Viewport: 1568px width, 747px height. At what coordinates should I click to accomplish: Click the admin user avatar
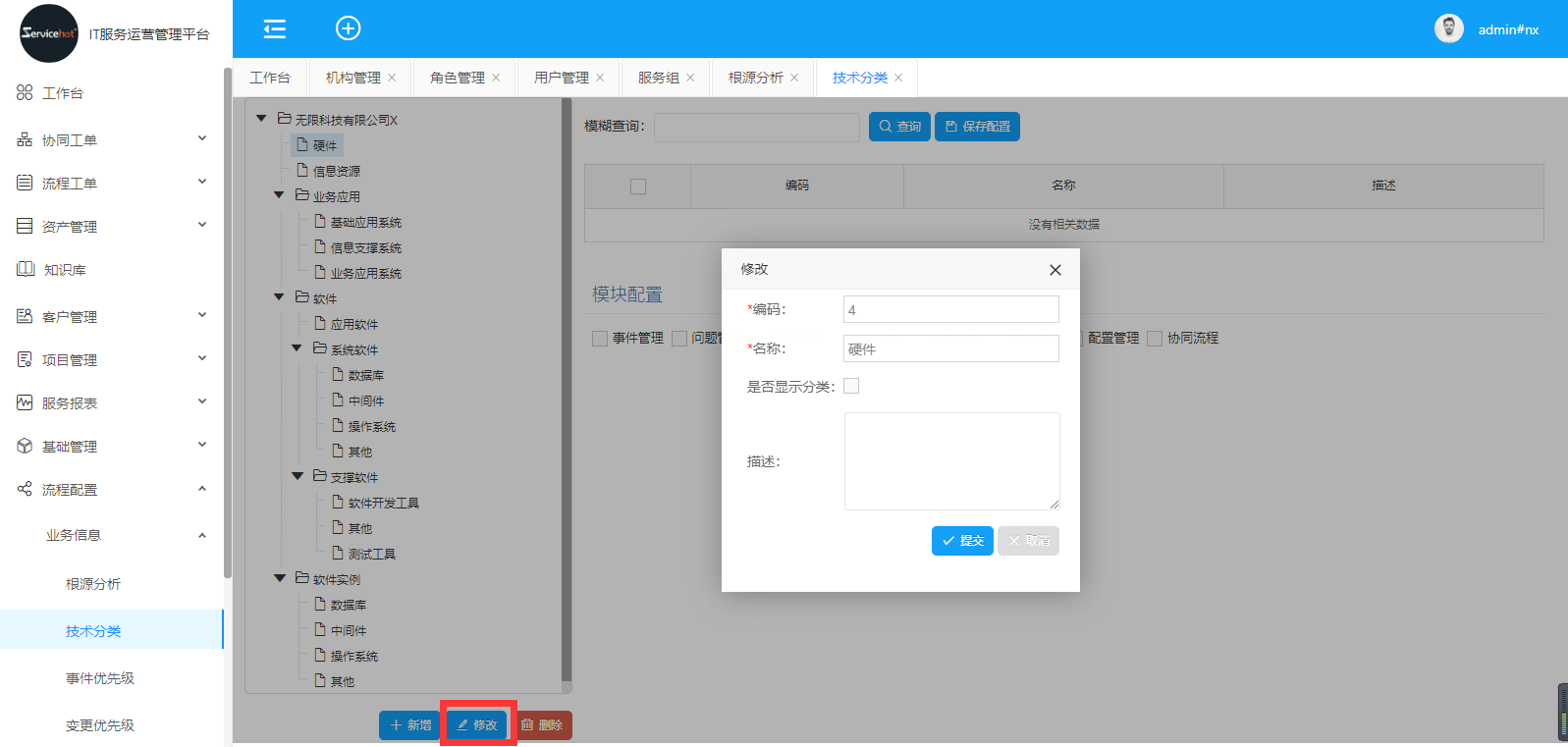[x=1448, y=28]
